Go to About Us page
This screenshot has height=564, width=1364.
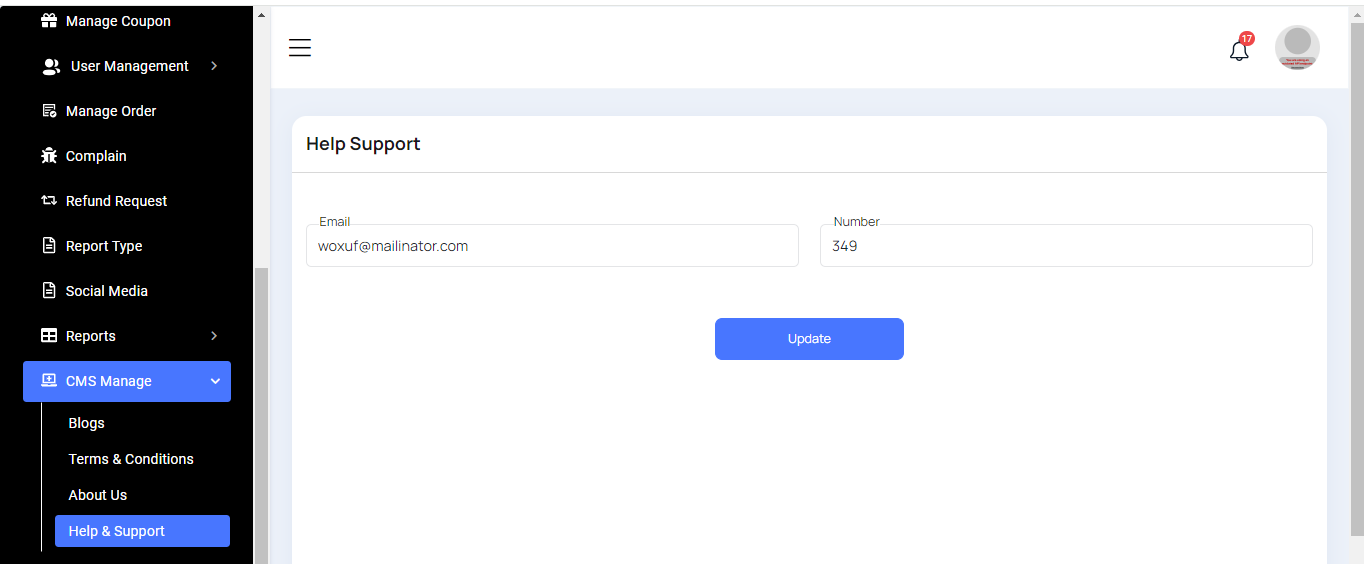[x=98, y=495]
